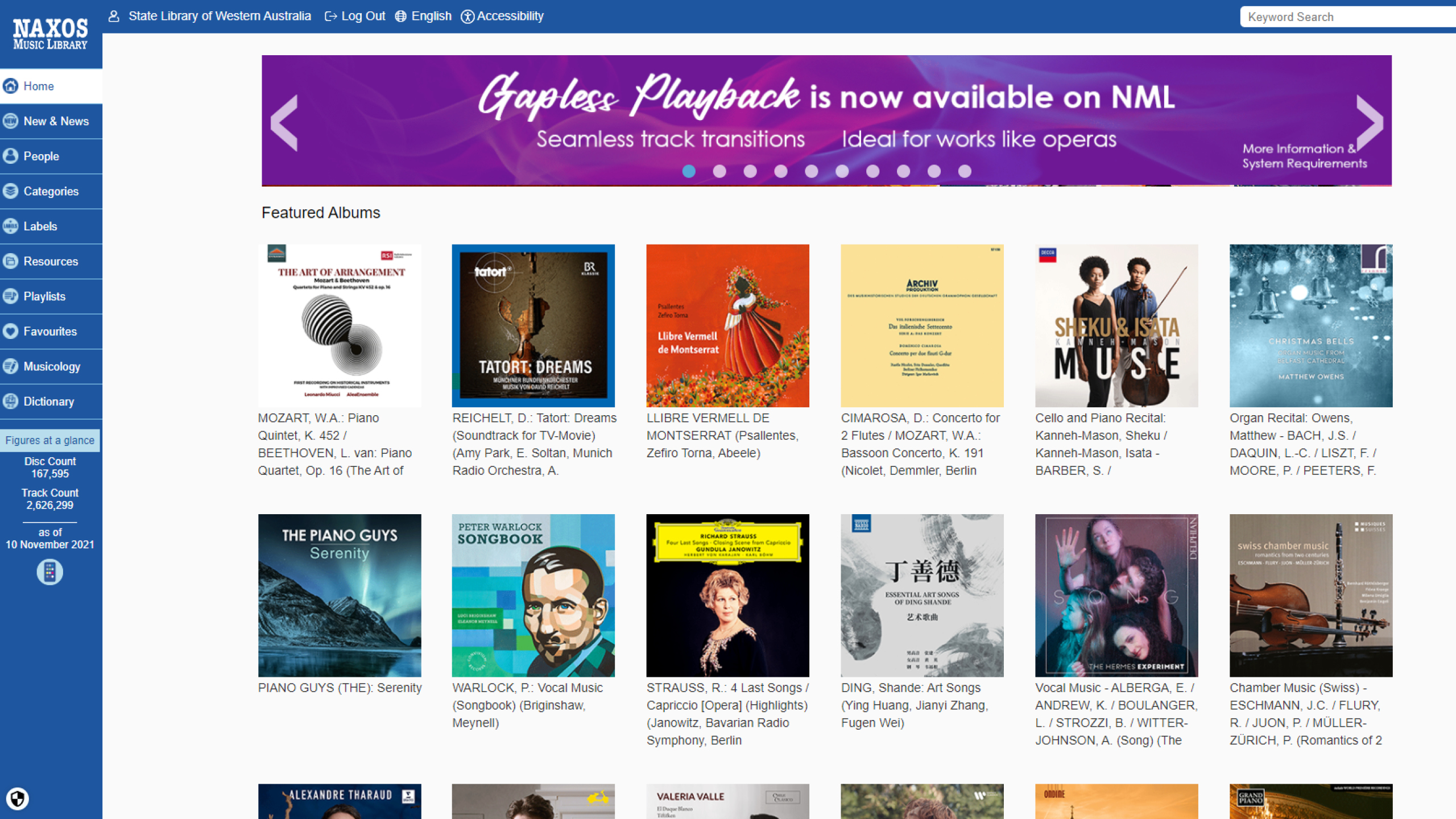Click the mobile app icon below the date

[49, 572]
